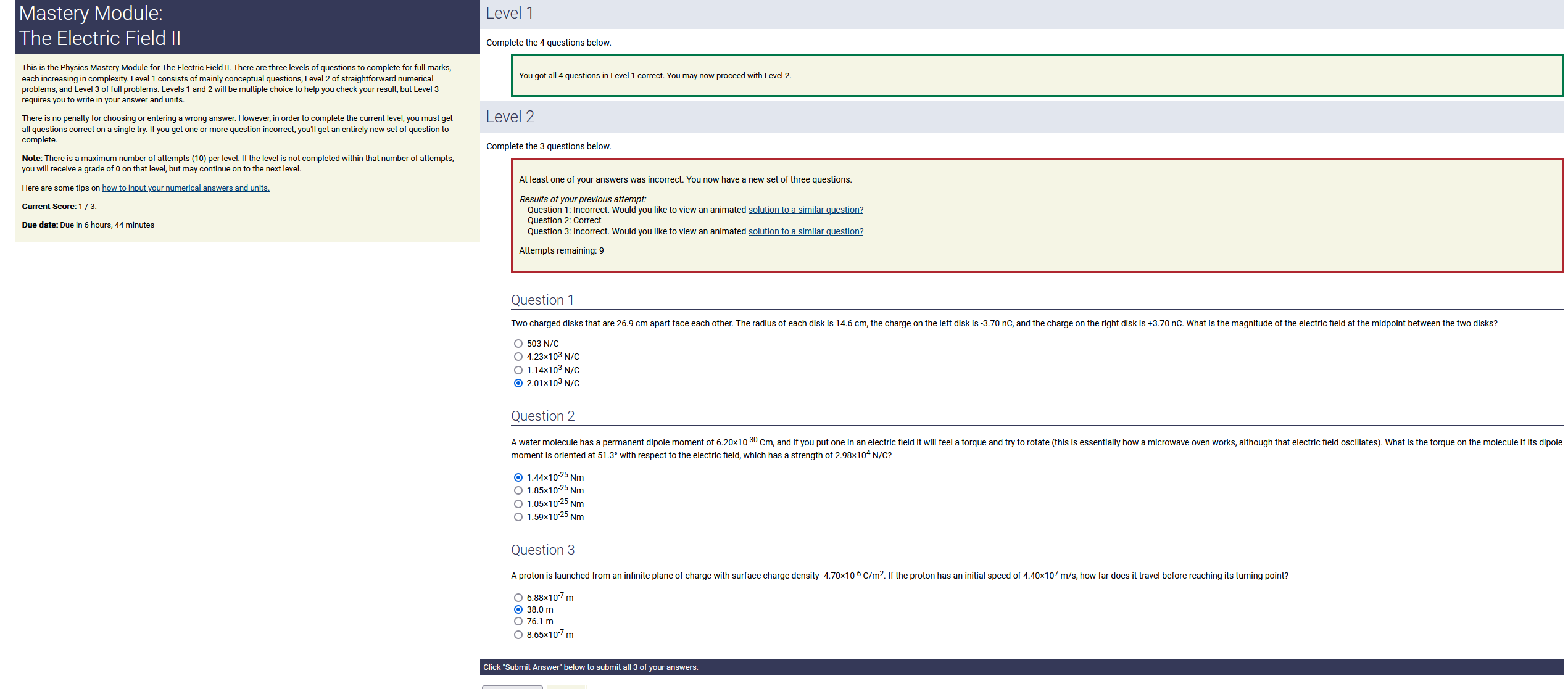Select 1.44×10⁻²⁵ Nm torque answer

click(x=518, y=477)
